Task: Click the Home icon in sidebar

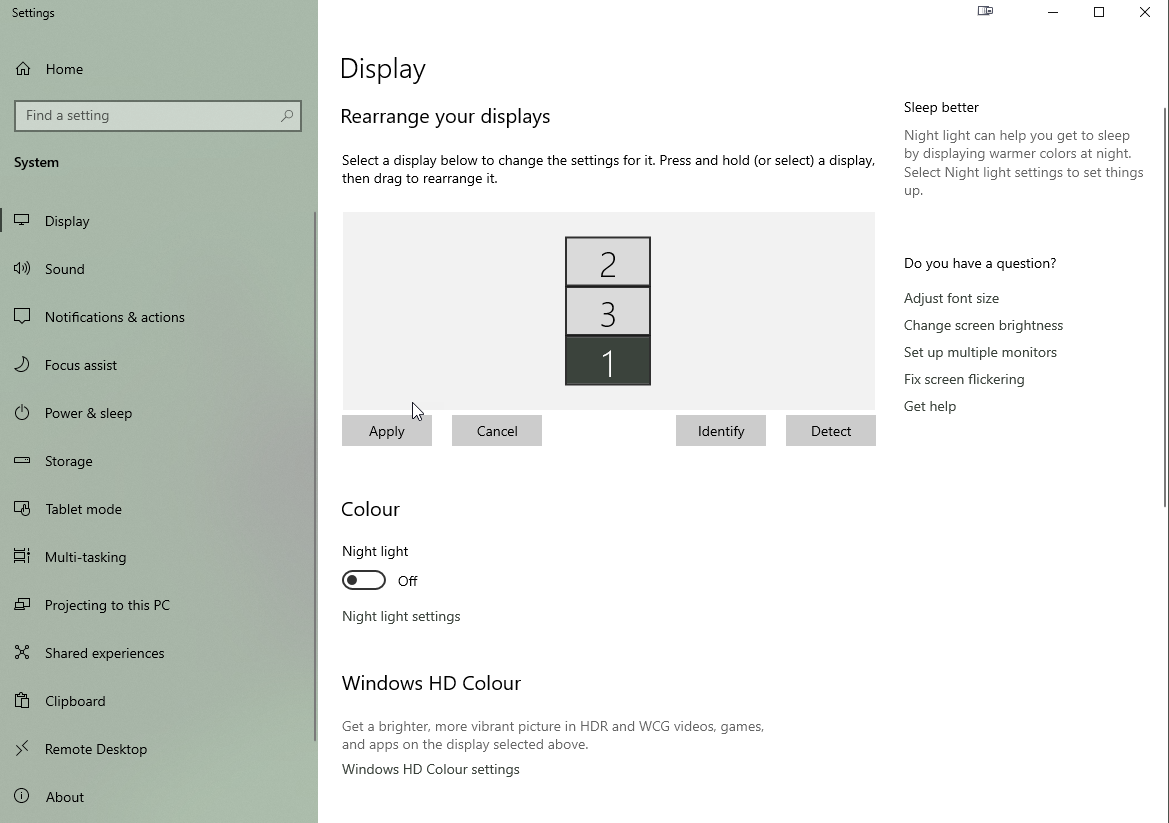Action: (22, 69)
